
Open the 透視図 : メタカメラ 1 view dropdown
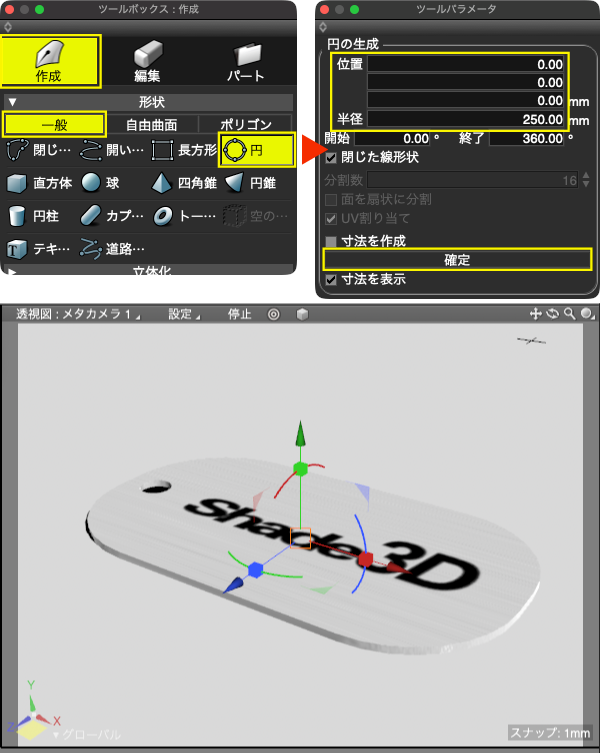point(78,314)
